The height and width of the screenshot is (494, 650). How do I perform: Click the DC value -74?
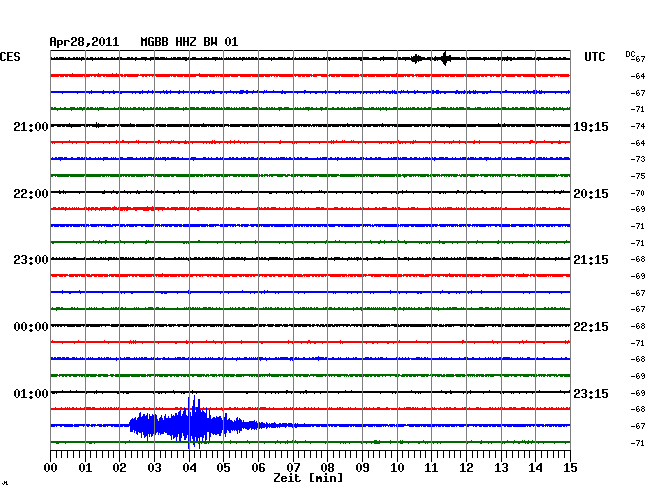click(x=638, y=126)
